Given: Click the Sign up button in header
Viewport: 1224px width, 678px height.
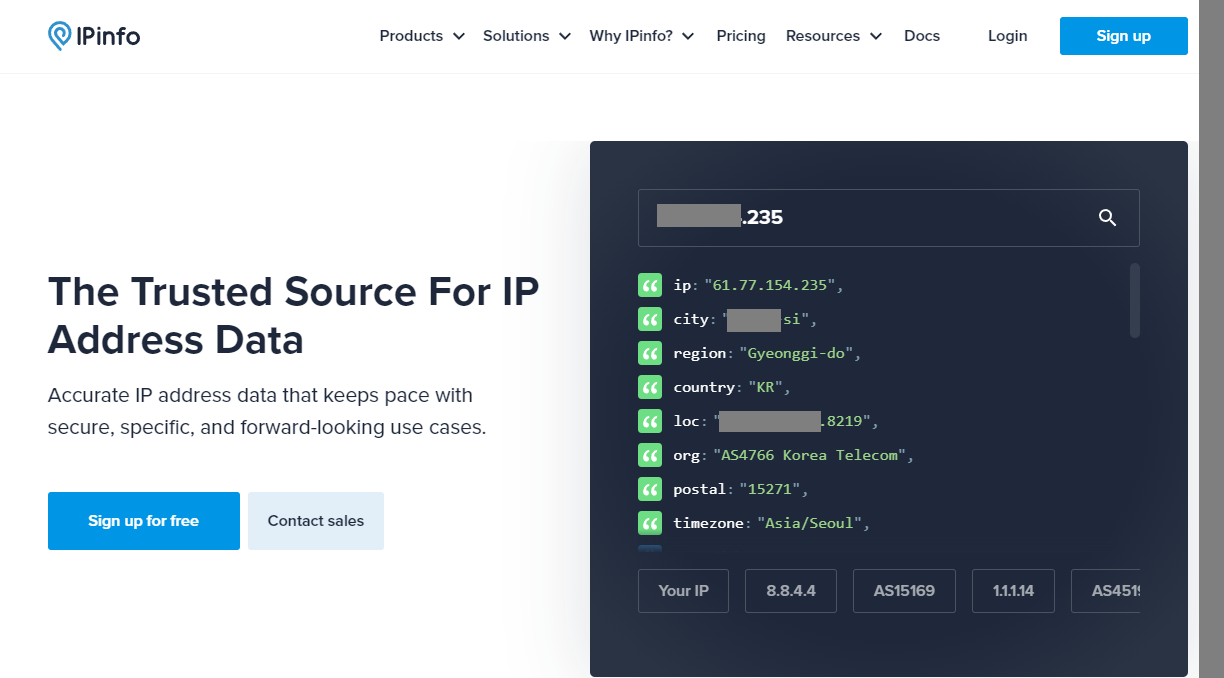Looking at the screenshot, I should click(x=1124, y=36).
